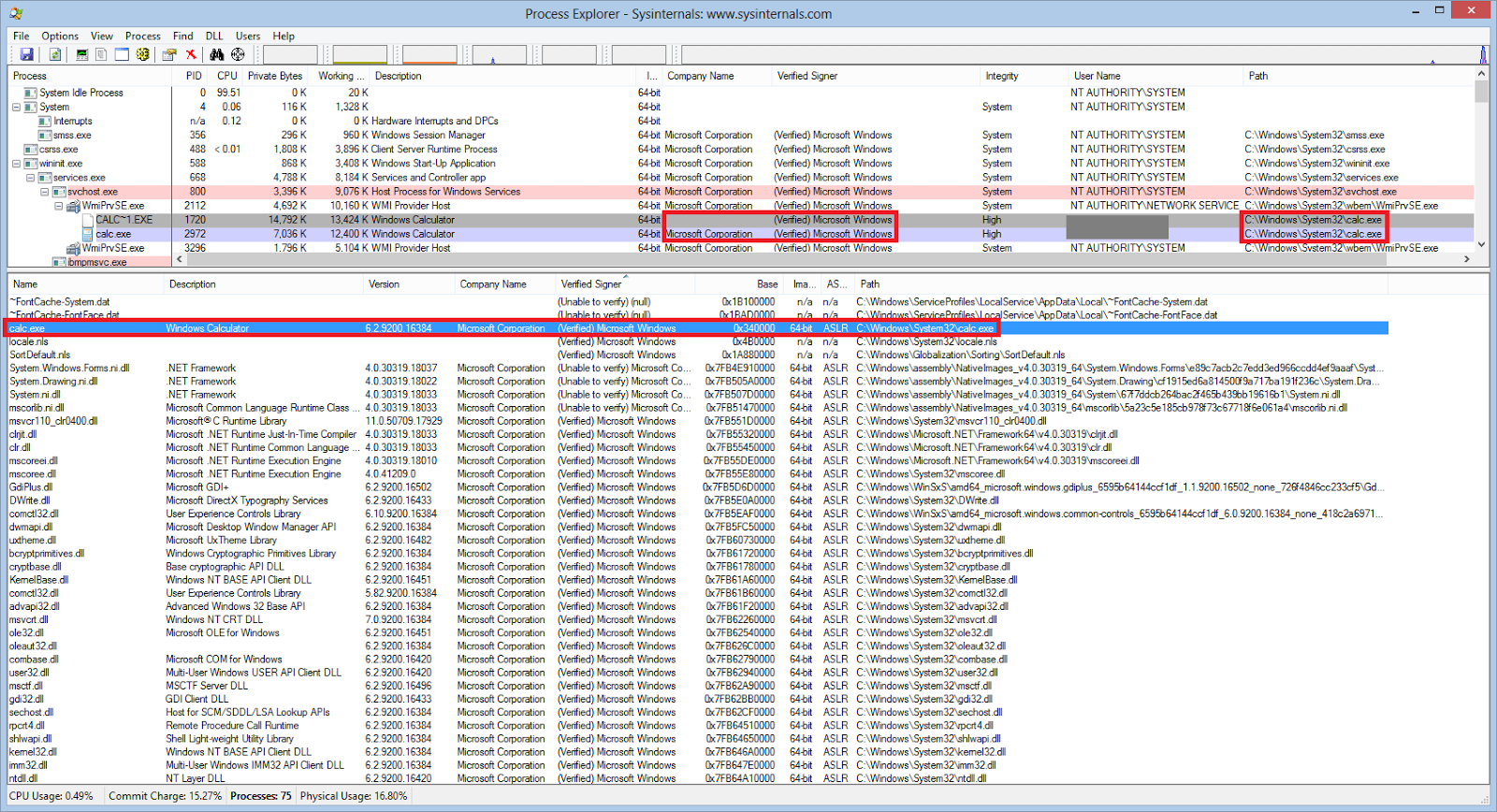Open the File menu
1497x812 pixels.
tap(22, 36)
